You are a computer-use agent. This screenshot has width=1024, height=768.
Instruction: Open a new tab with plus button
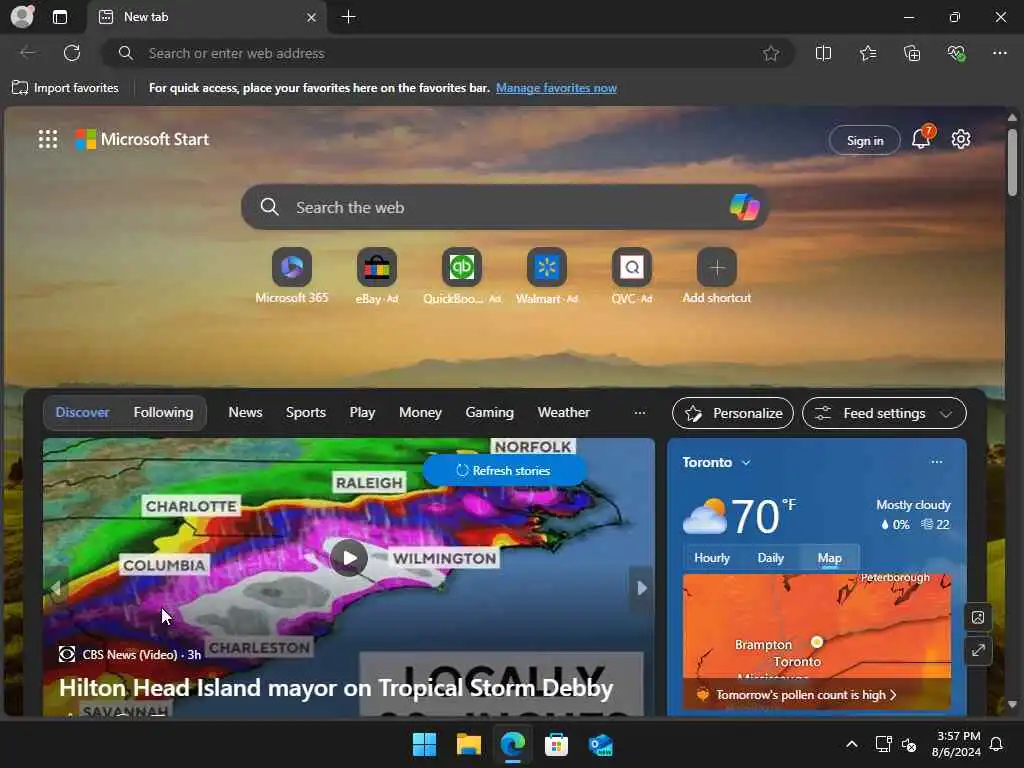(x=349, y=17)
